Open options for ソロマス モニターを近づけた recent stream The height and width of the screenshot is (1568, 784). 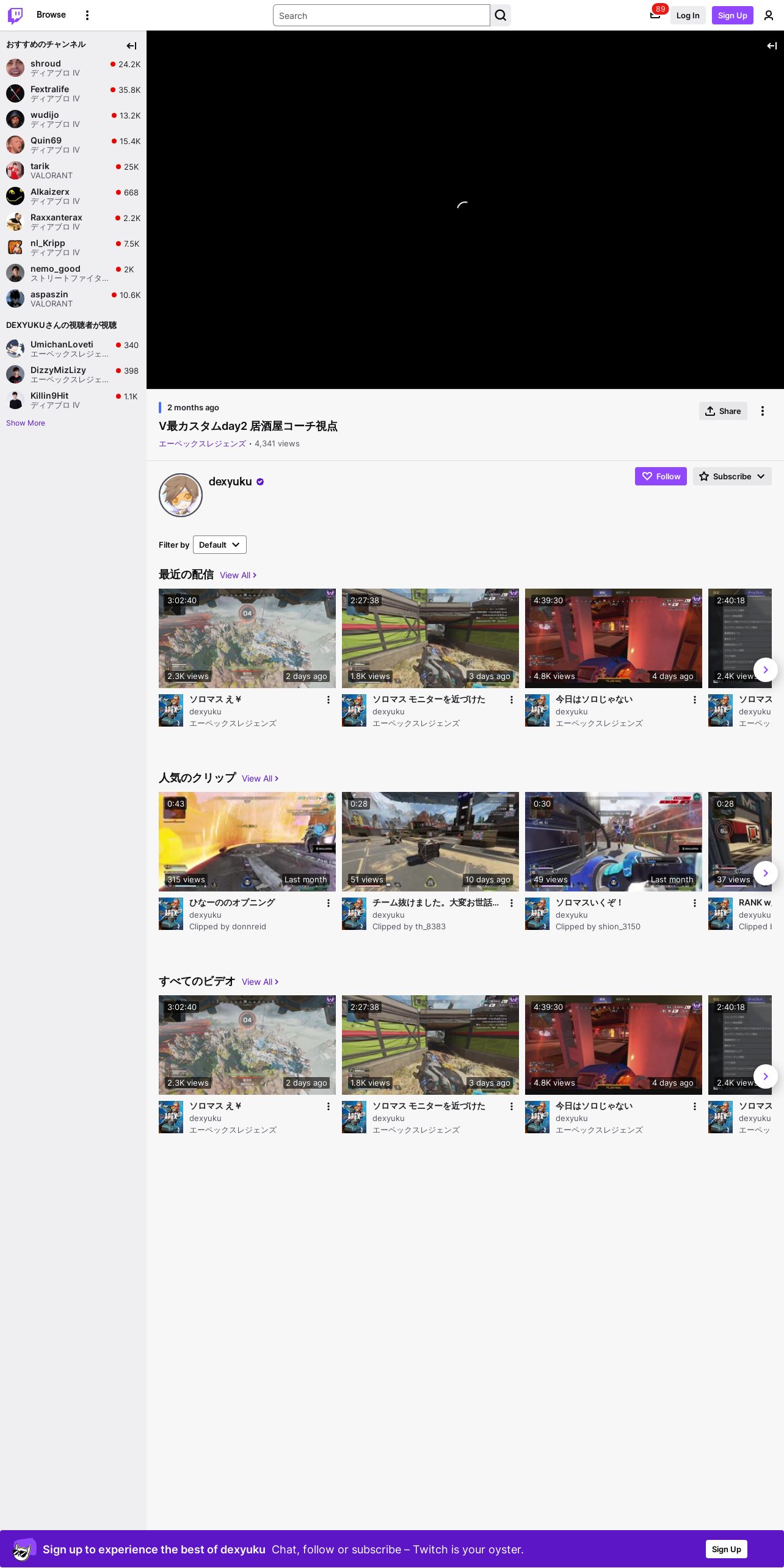(512, 700)
